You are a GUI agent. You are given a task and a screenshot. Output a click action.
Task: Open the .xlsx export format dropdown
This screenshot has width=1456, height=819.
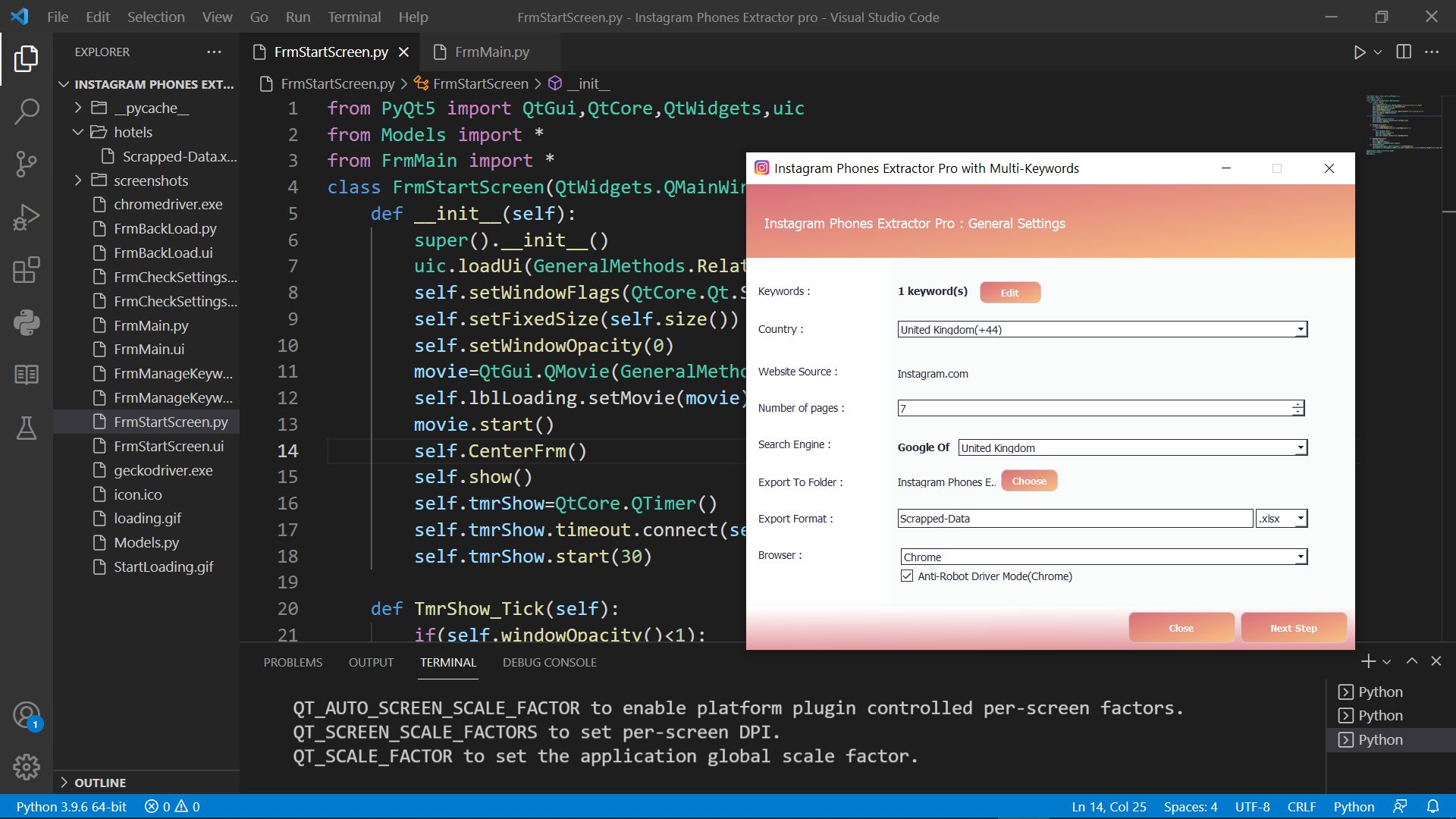(1282, 519)
